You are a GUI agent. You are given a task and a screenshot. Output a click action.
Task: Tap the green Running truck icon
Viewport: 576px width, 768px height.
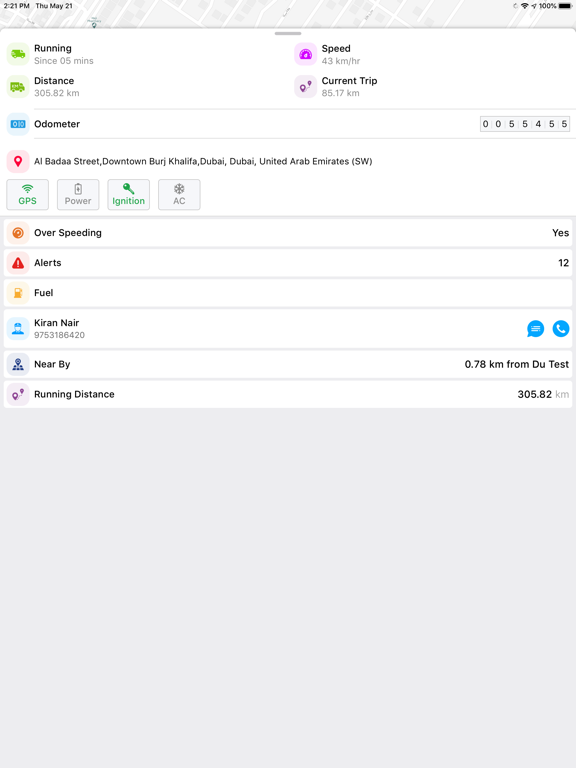pyautogui.click(x=18, y=54)
